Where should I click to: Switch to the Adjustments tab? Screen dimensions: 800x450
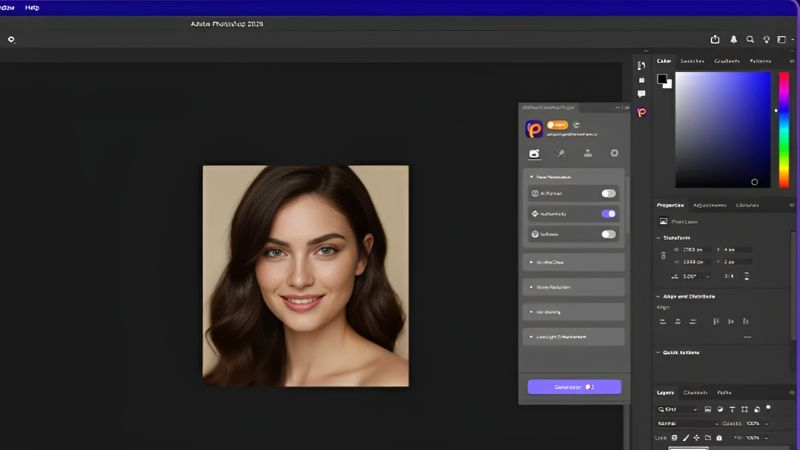click(710, 205)
